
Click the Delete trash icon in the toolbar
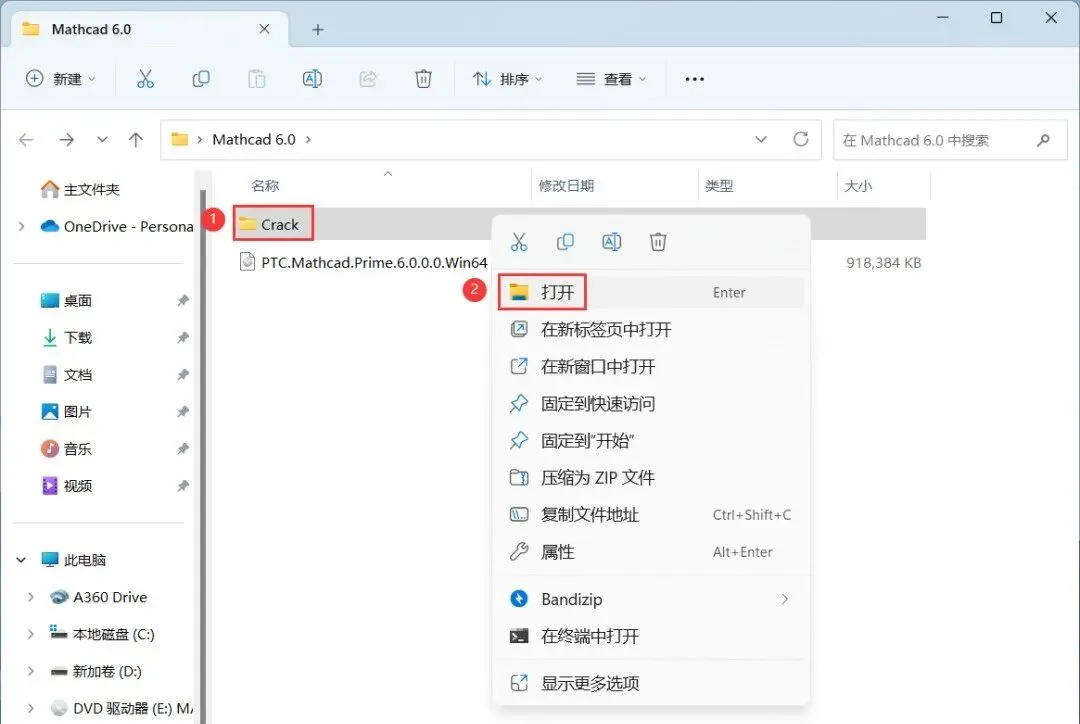click(x=423, y=79)
